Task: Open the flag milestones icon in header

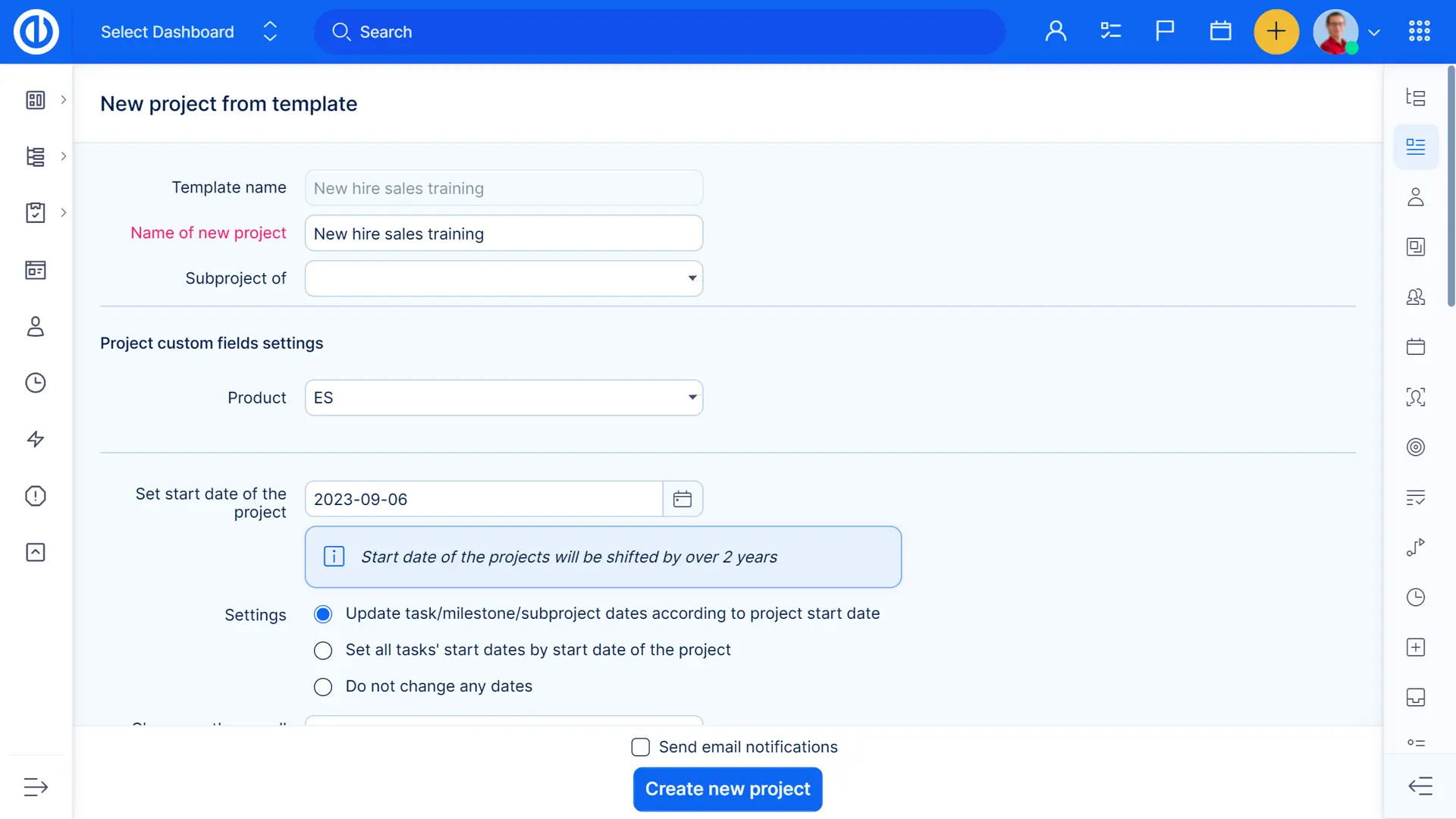Action: pyautogui.click(x=1165, y=31)
